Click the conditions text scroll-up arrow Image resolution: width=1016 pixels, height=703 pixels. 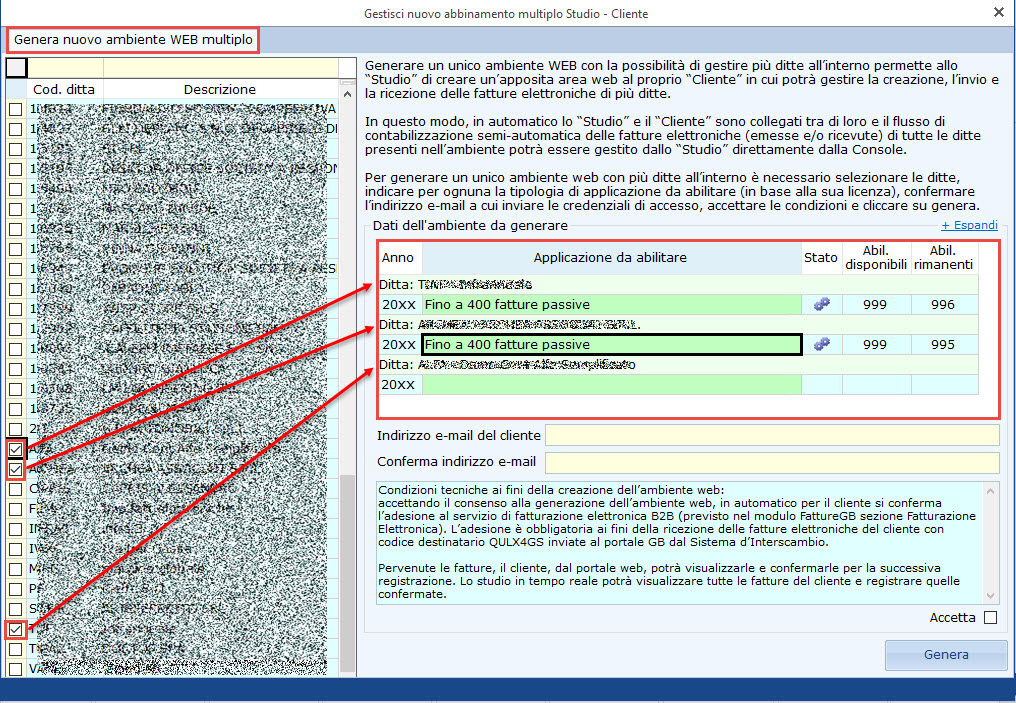point(990,492)
